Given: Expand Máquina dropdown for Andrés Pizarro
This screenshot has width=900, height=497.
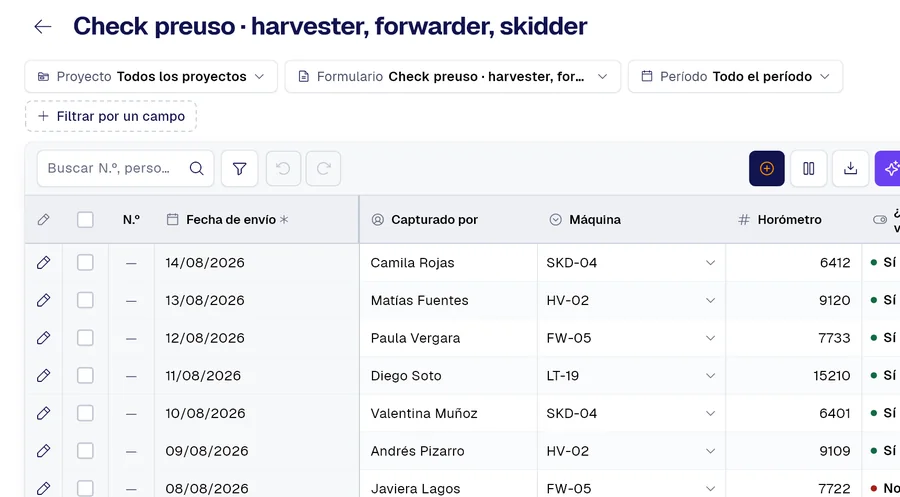Looking at the screenshot, I should (x=710, y=451).
